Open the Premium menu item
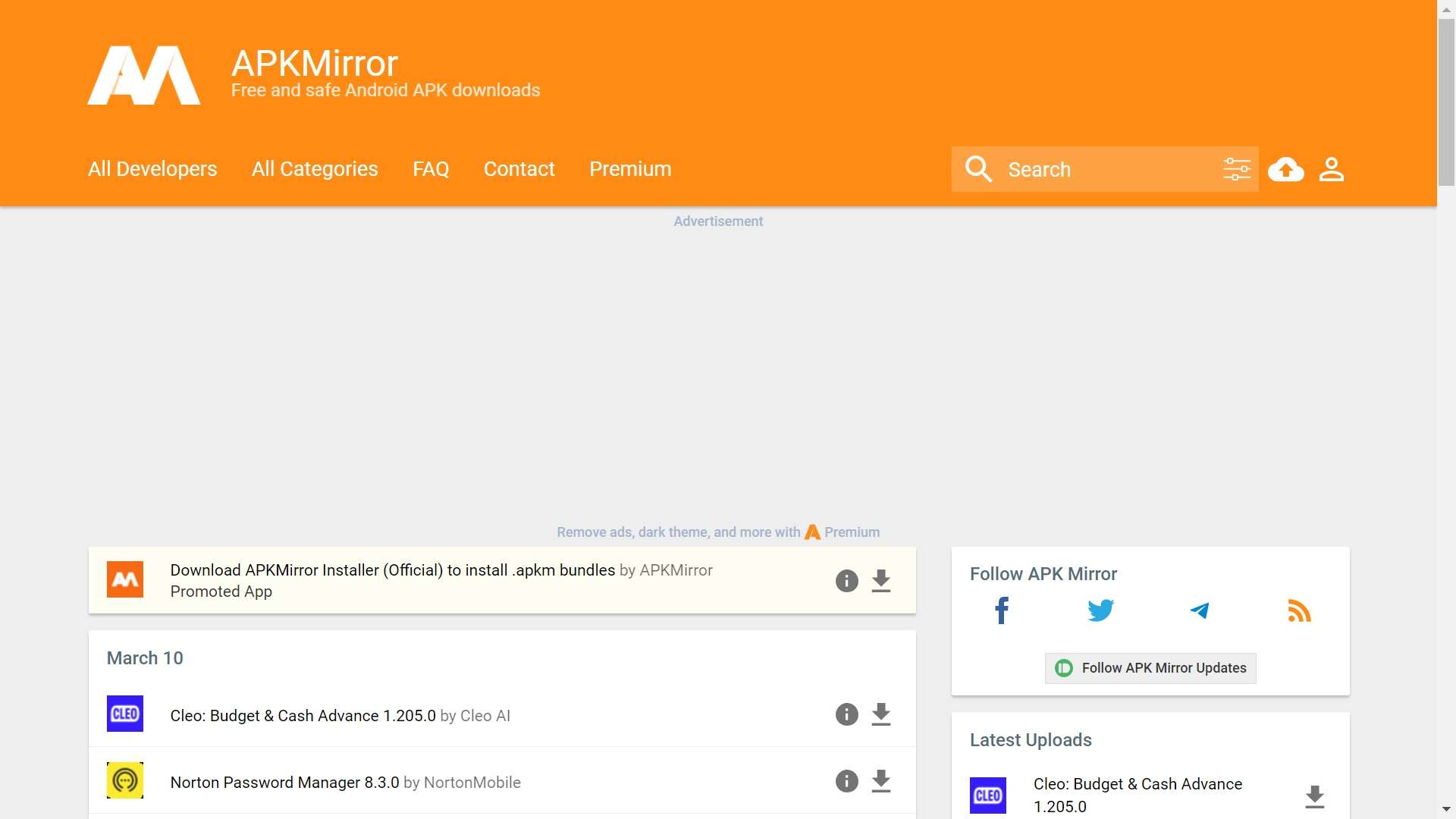Viewport: 1456px width, 819px height. (x=630, y=168)
